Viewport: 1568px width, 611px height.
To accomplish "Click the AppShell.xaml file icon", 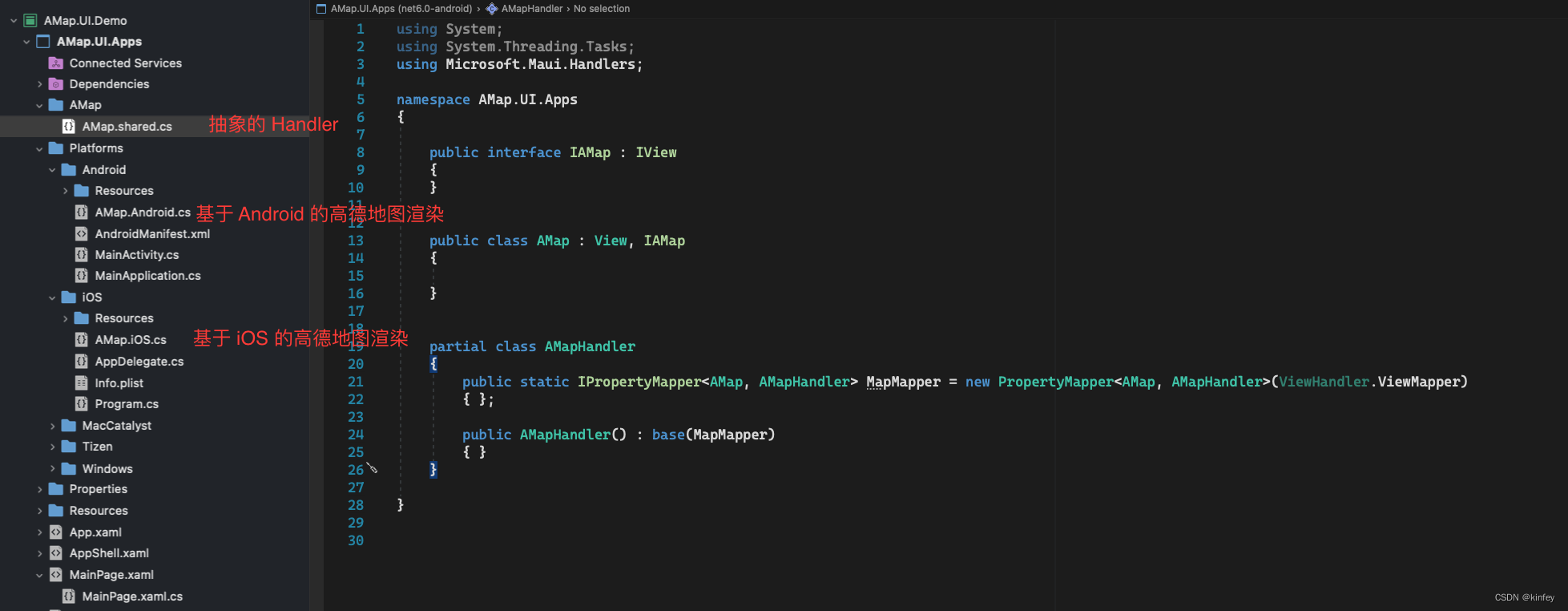I will 56,553.
